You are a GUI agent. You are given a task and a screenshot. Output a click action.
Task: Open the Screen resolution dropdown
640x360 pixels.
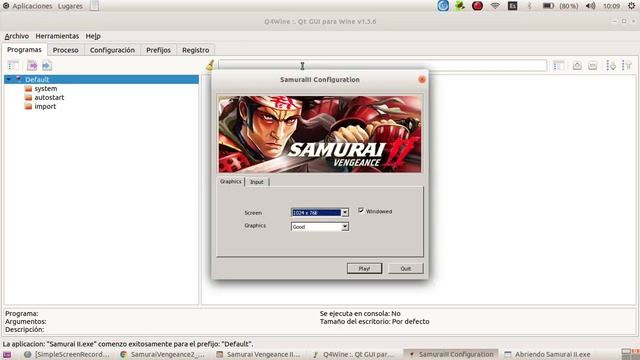point(320,213)
